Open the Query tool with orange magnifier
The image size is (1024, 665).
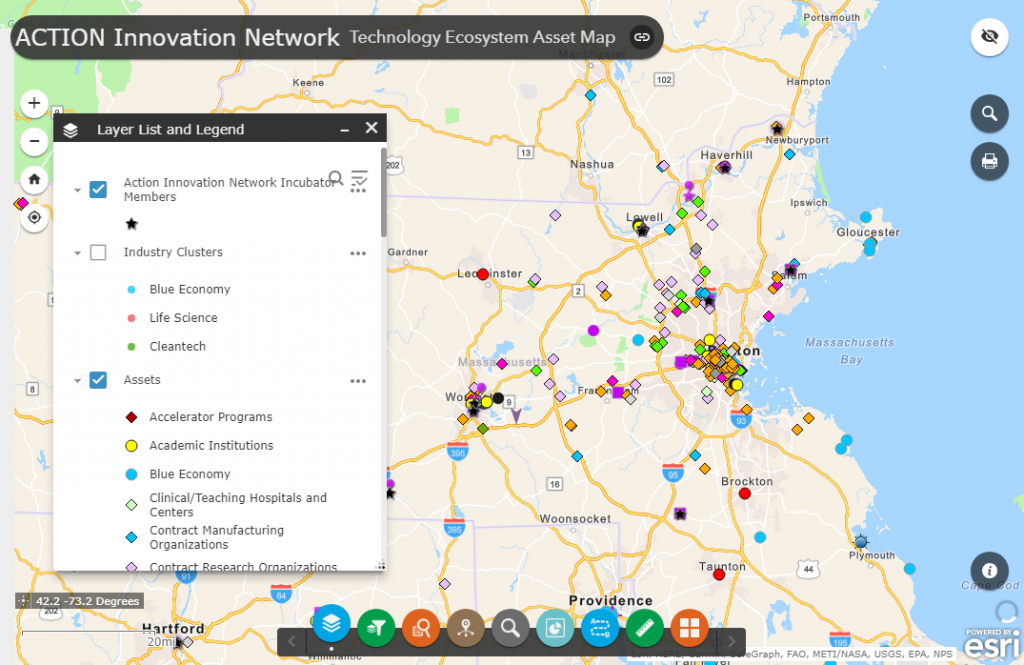[421, 628]
